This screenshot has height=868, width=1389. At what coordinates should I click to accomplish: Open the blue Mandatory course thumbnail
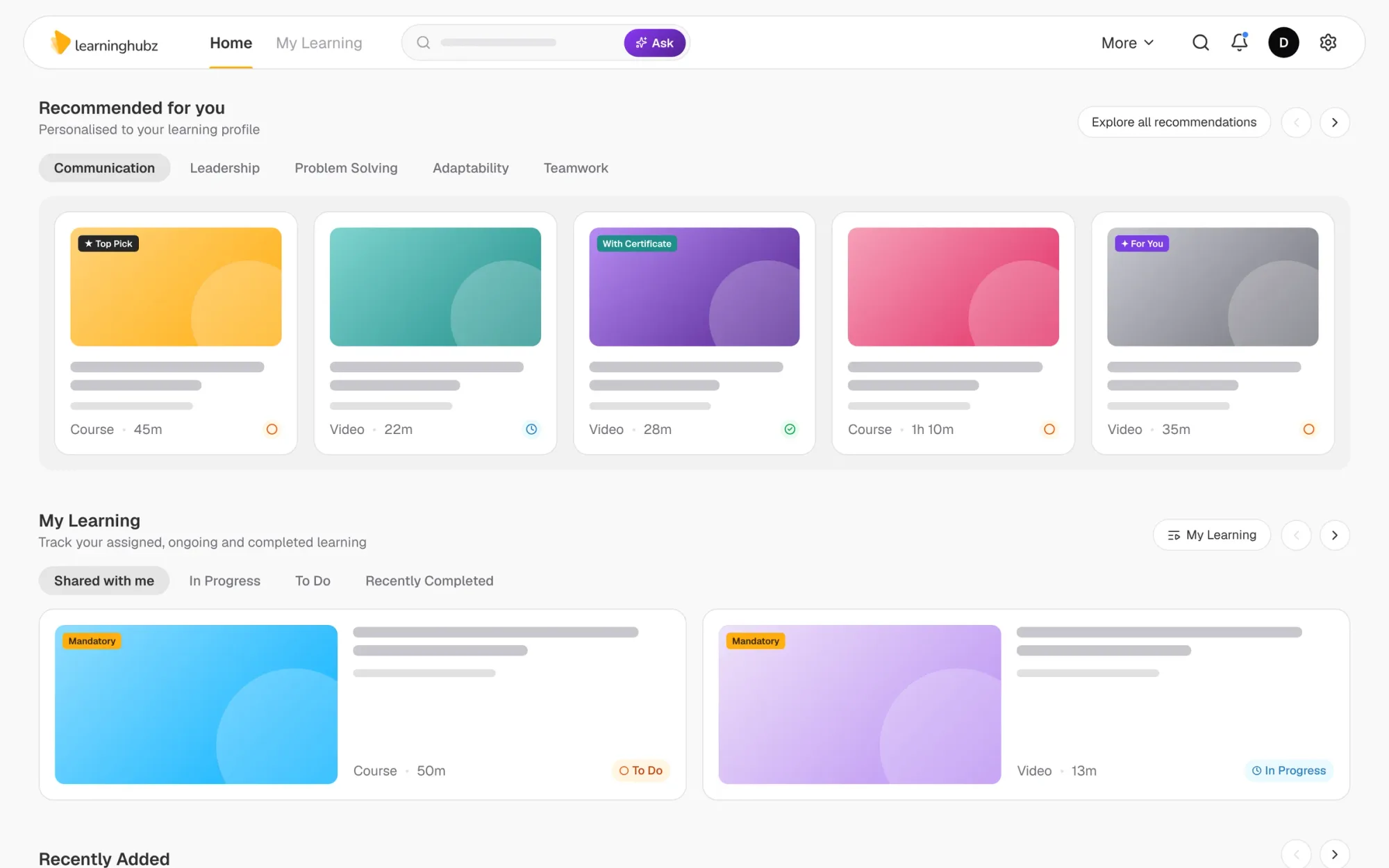click(196, 704)
